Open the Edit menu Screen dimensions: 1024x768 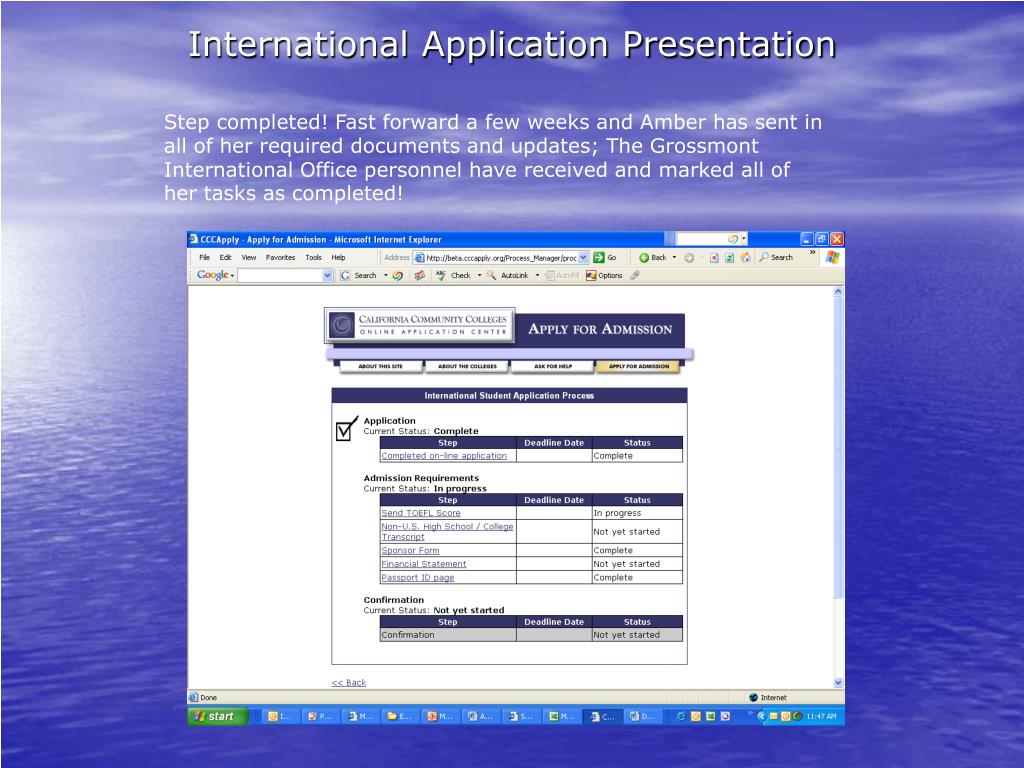(225, 258)
